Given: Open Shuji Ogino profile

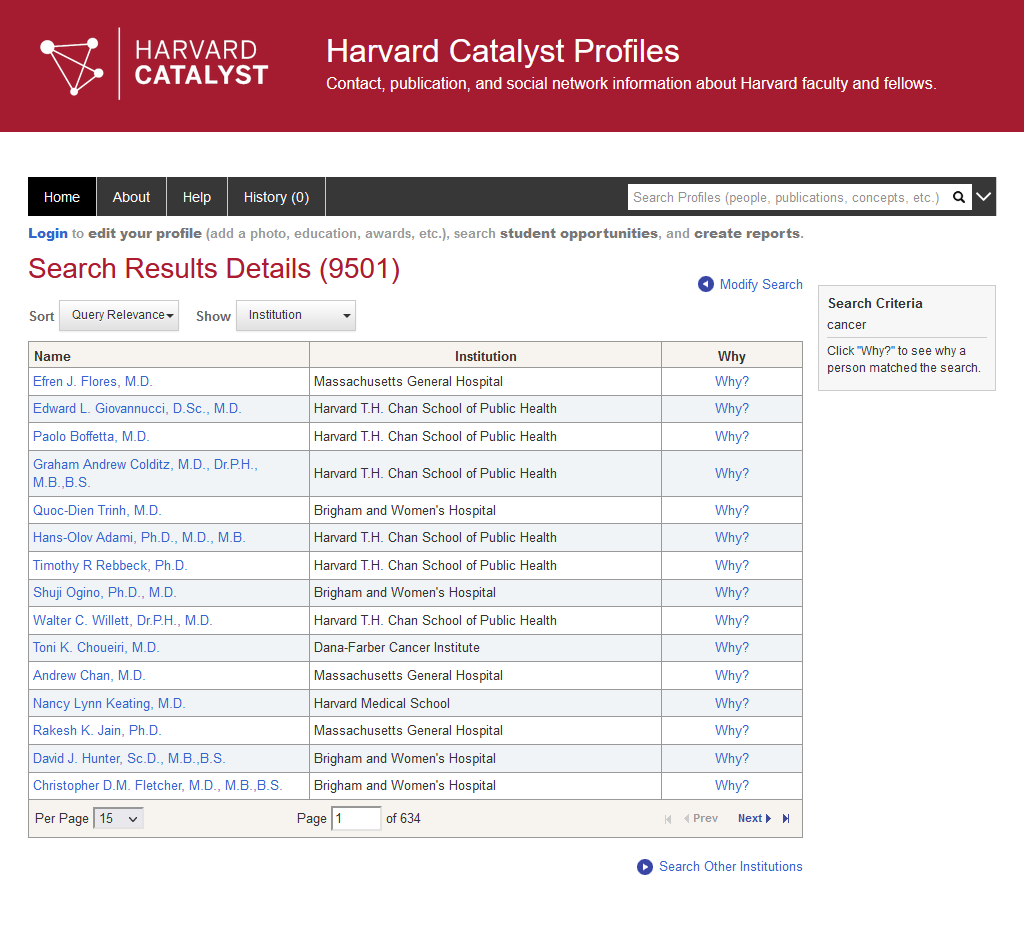Looking at the screenshot, I should [105, 593].
